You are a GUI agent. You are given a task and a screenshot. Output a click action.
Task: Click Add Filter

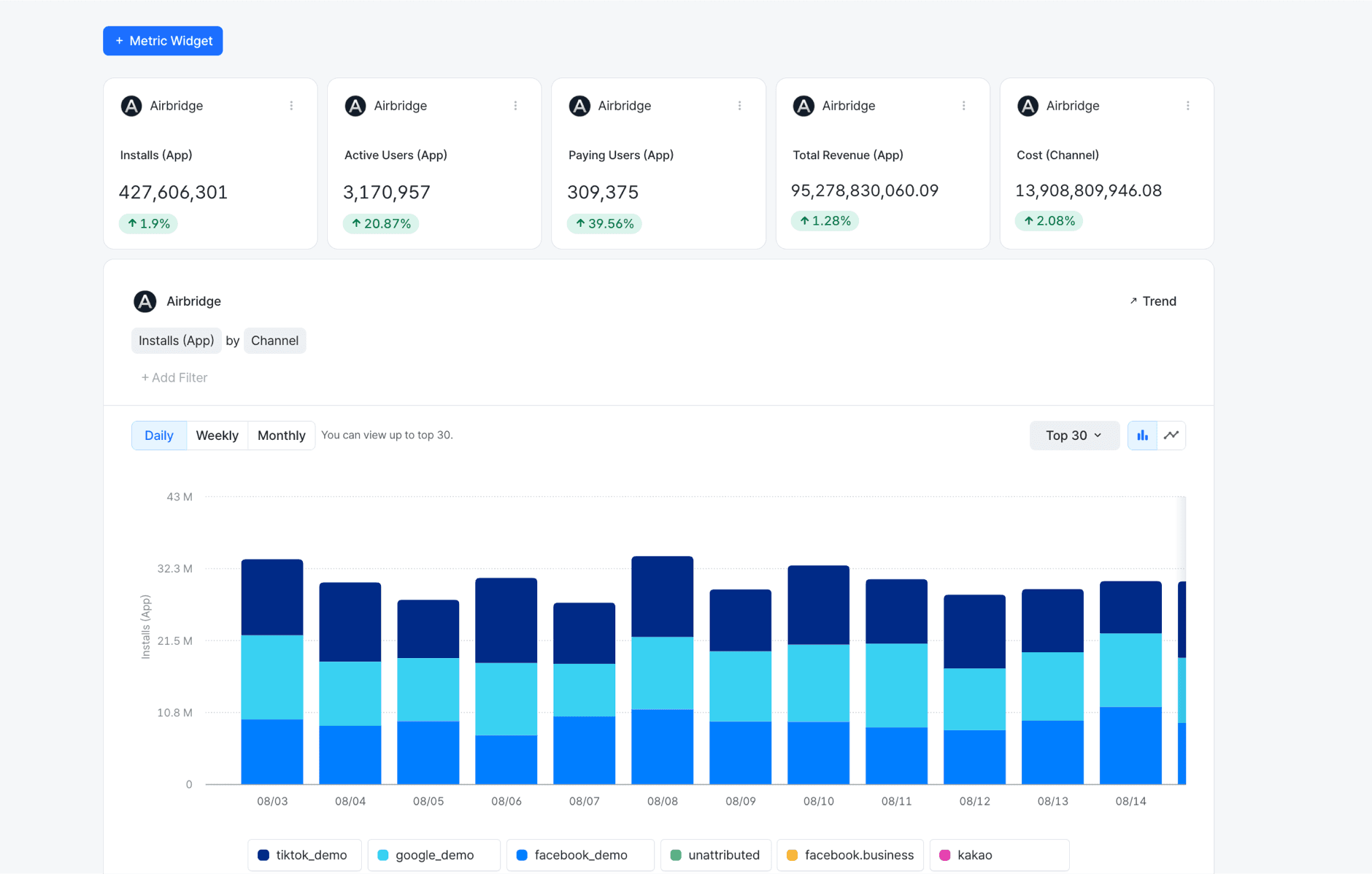point(174,377)
